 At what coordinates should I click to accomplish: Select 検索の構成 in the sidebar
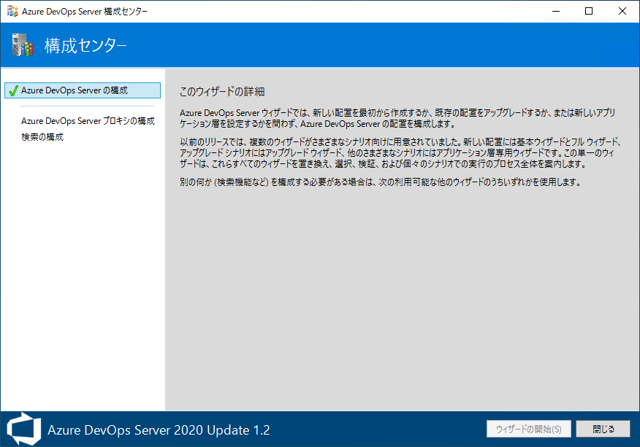42,137
